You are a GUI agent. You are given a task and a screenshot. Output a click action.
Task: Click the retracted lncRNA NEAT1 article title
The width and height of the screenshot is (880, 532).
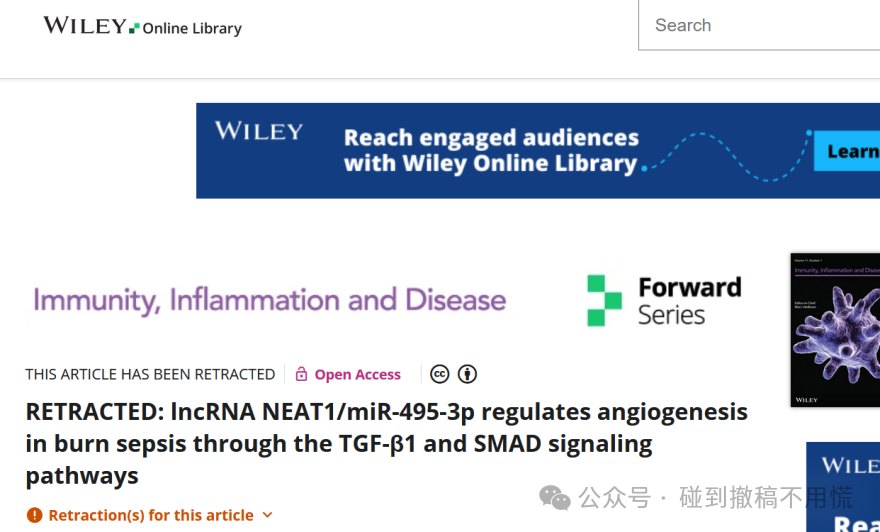pos(387,443)
